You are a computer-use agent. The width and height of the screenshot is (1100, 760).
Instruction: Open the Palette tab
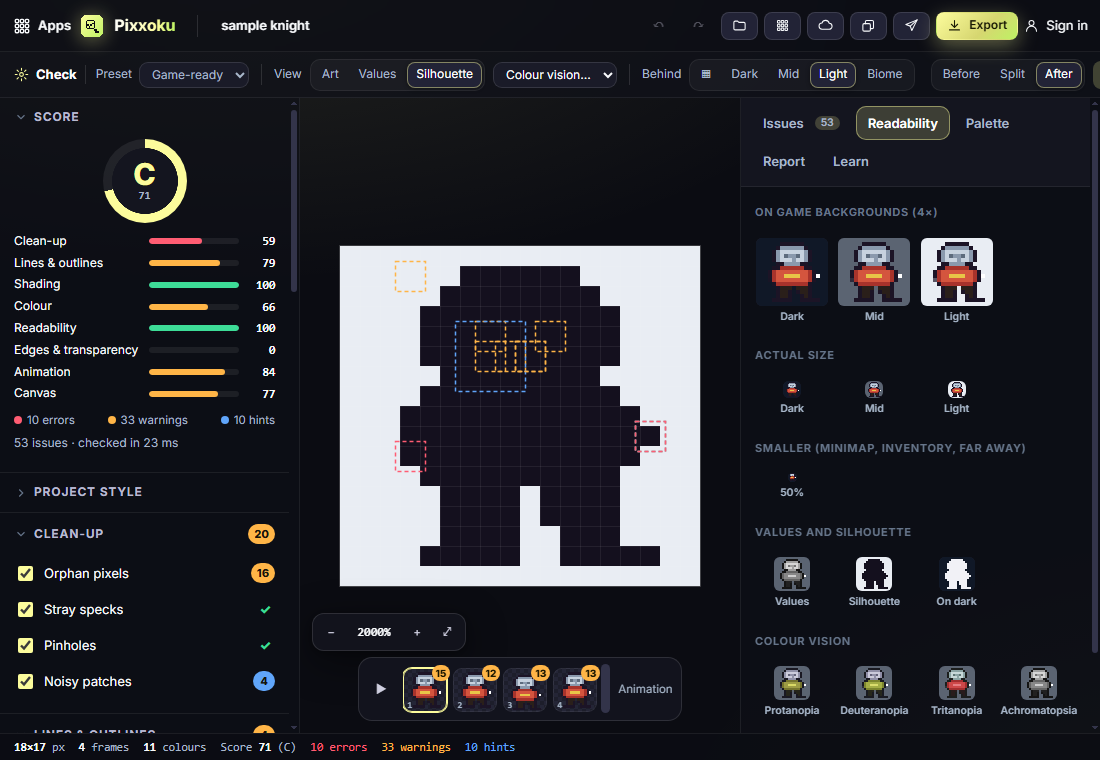[987, 124]
